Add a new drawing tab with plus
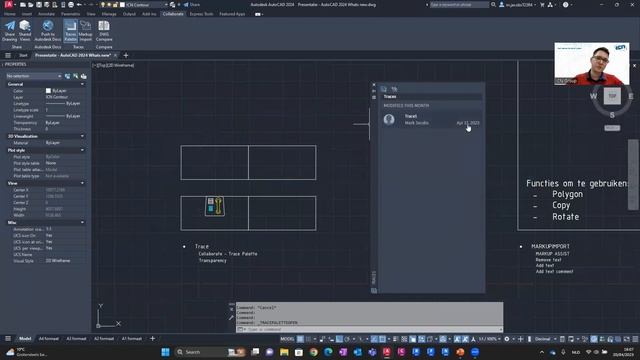 tap(126, 55)
